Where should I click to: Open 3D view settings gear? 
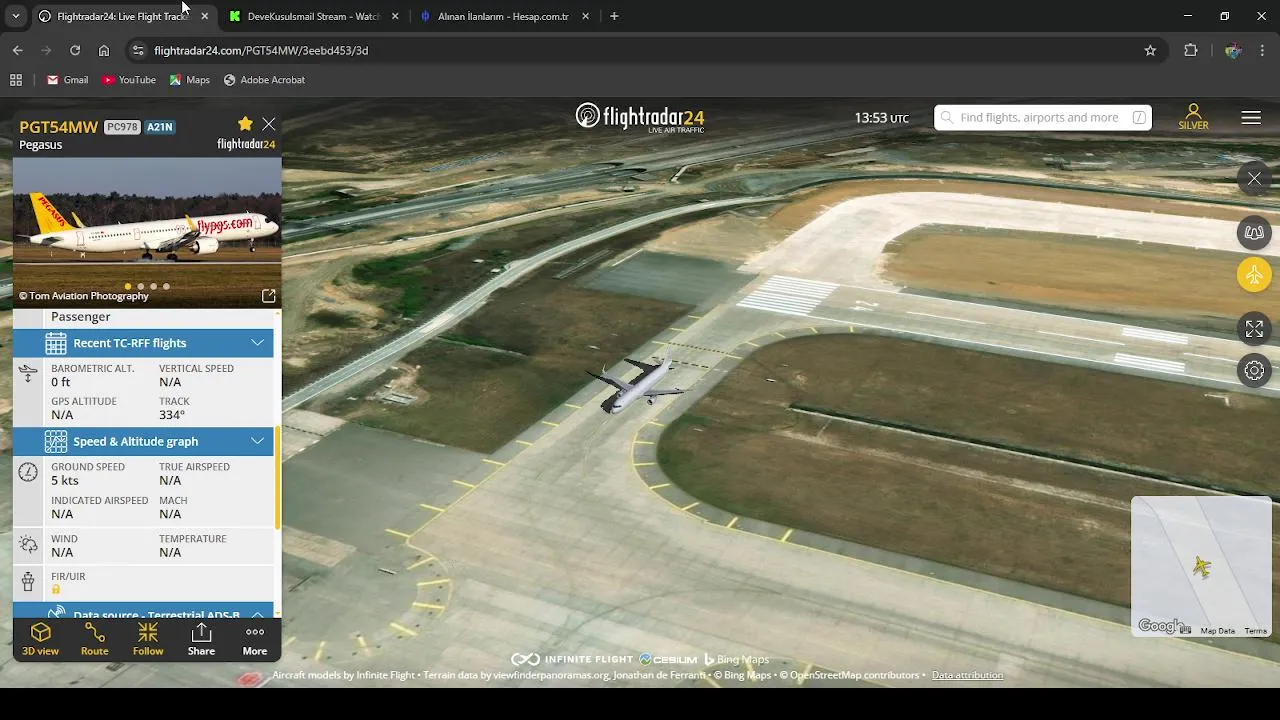pos(1254,371)
